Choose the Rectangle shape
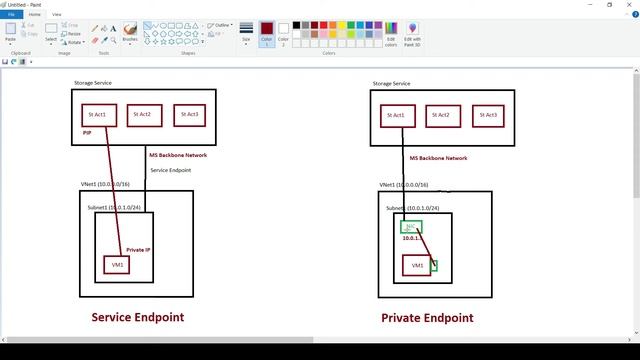Image resolution: width=640 pixels, height=360 pixels. [x=171, y=26]
